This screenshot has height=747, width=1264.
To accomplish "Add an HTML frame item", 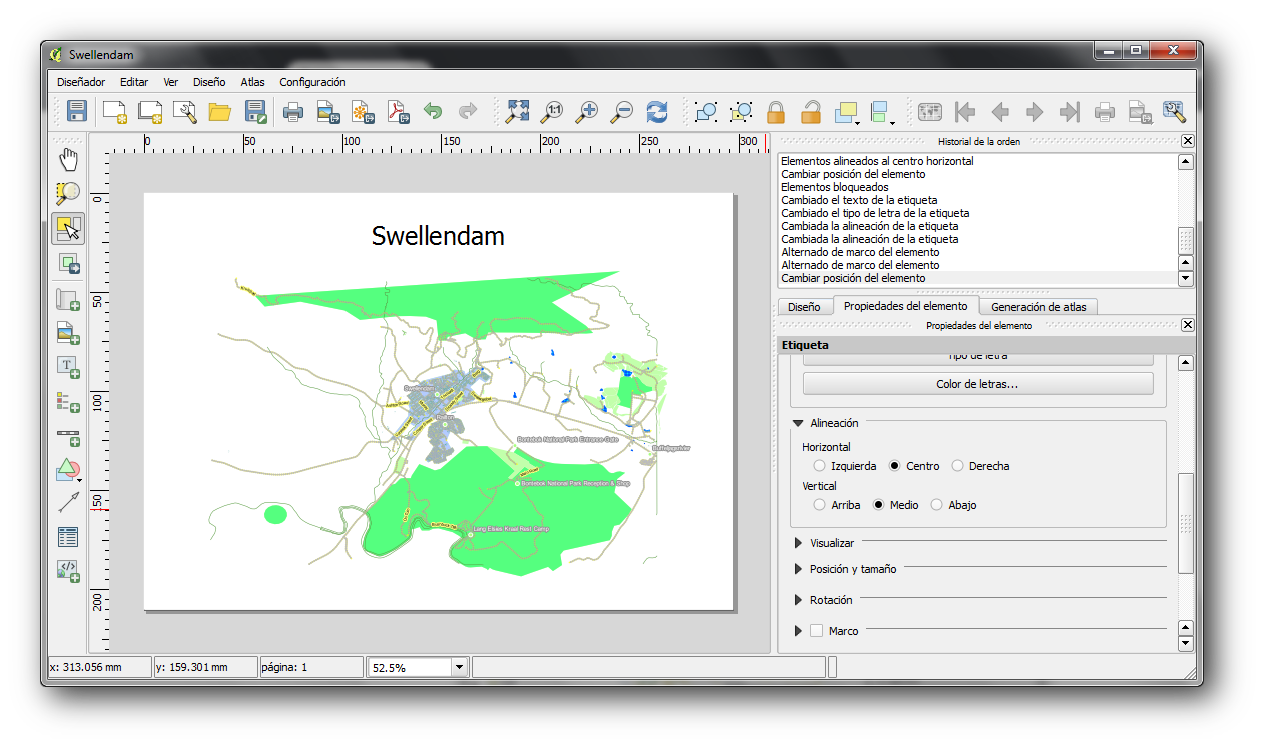I will tap(68, 571).
